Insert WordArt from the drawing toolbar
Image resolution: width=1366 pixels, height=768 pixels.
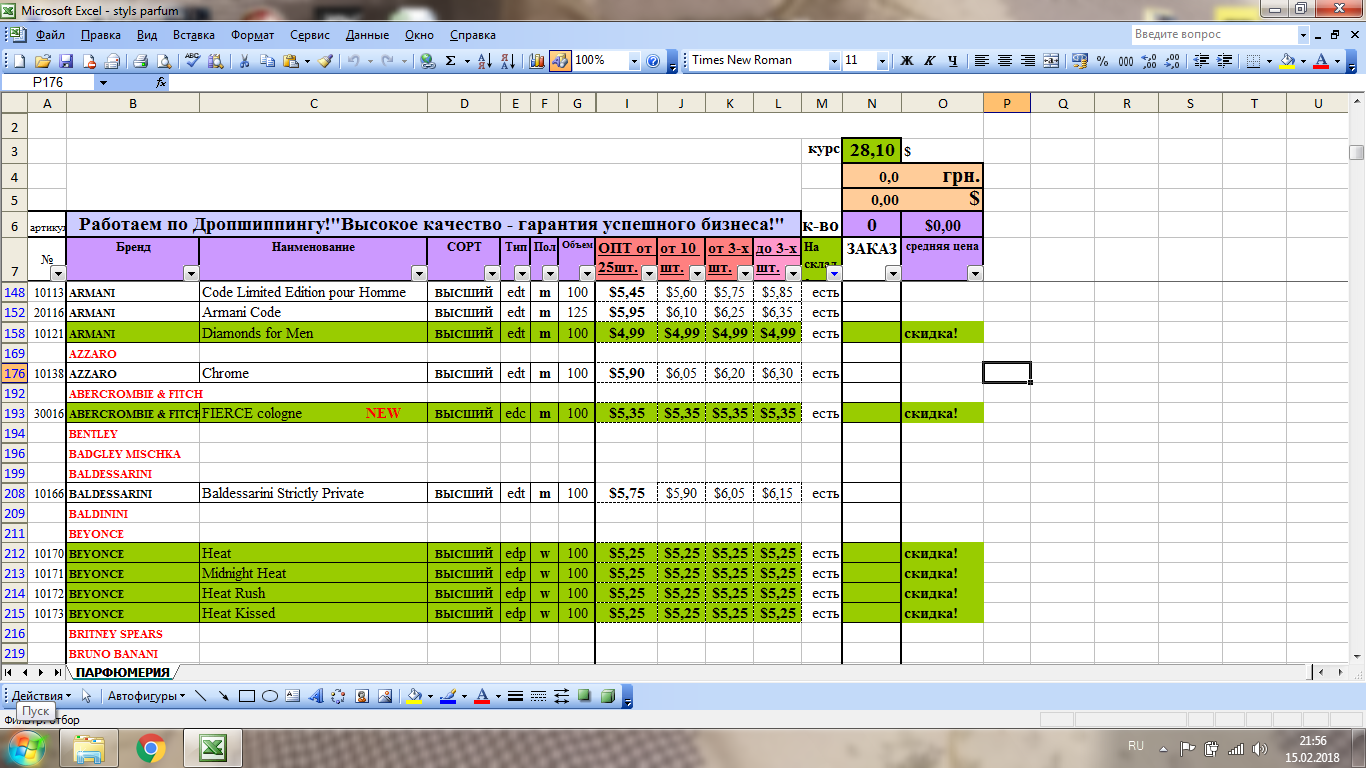coord(315,696)
